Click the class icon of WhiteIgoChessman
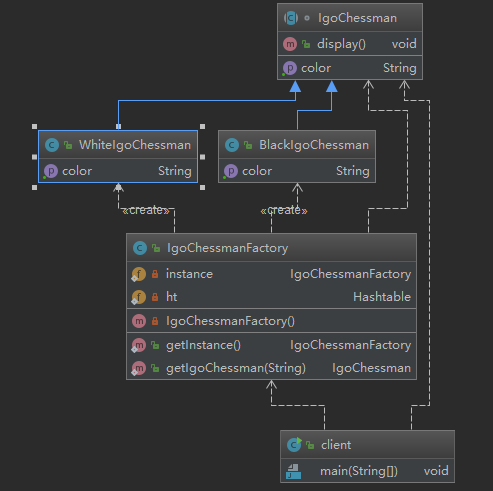The height and width of the screenshot is (491, 493). [x=52, y=145]
